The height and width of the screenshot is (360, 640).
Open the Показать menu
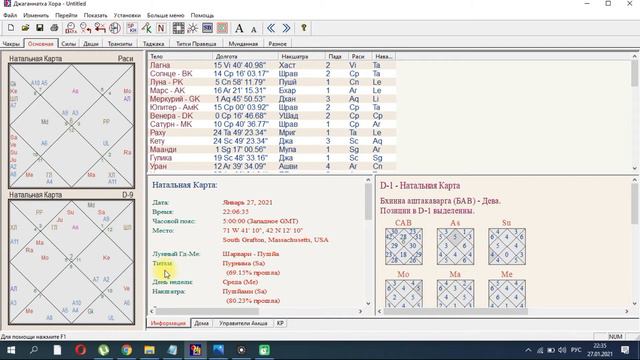coord(96,15)
